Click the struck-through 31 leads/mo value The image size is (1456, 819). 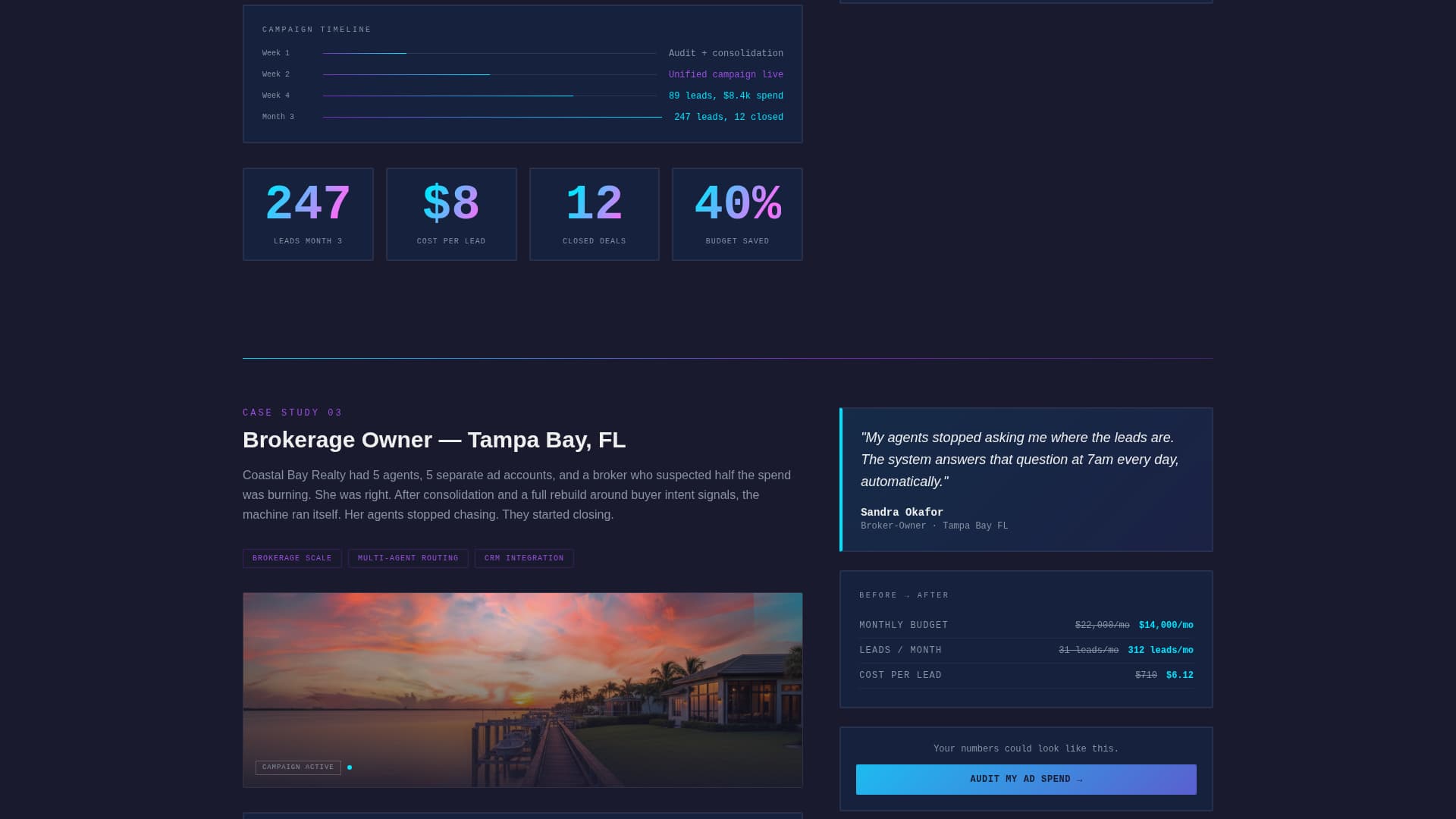coord(1088,651)
